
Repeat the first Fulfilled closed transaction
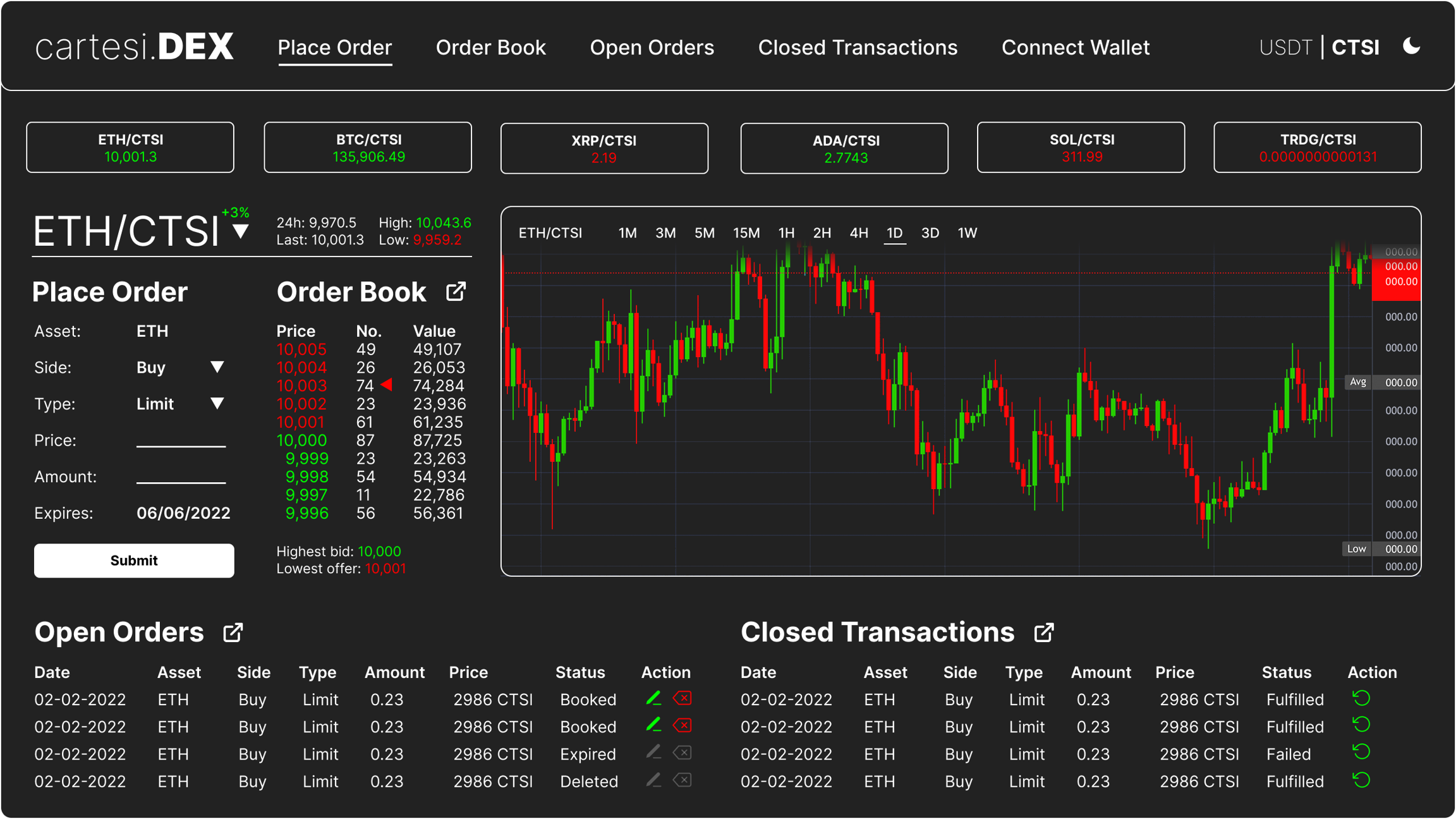(1361, 698)
